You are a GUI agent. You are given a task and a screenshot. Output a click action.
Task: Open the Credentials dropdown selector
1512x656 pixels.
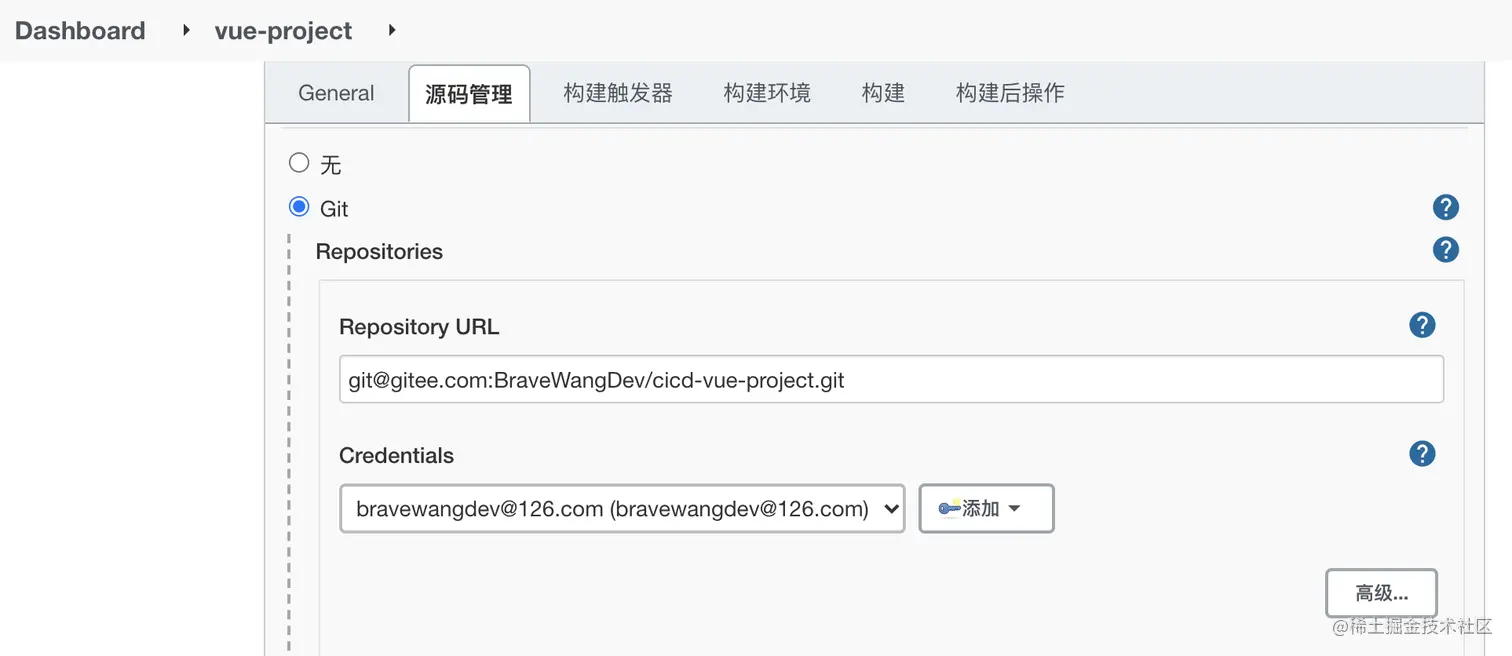622,509
